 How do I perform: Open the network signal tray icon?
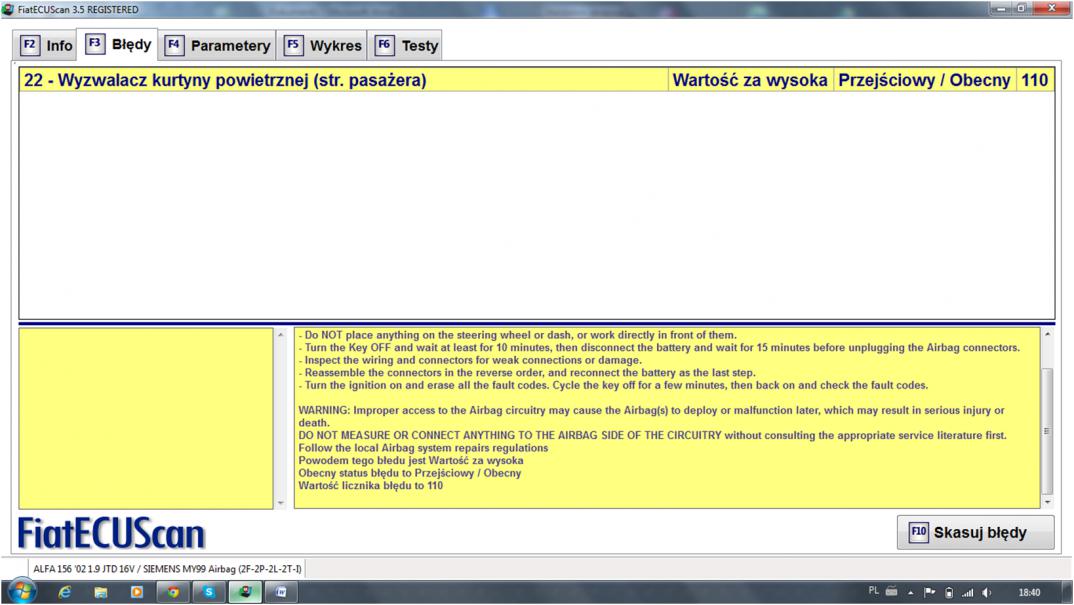967,593
